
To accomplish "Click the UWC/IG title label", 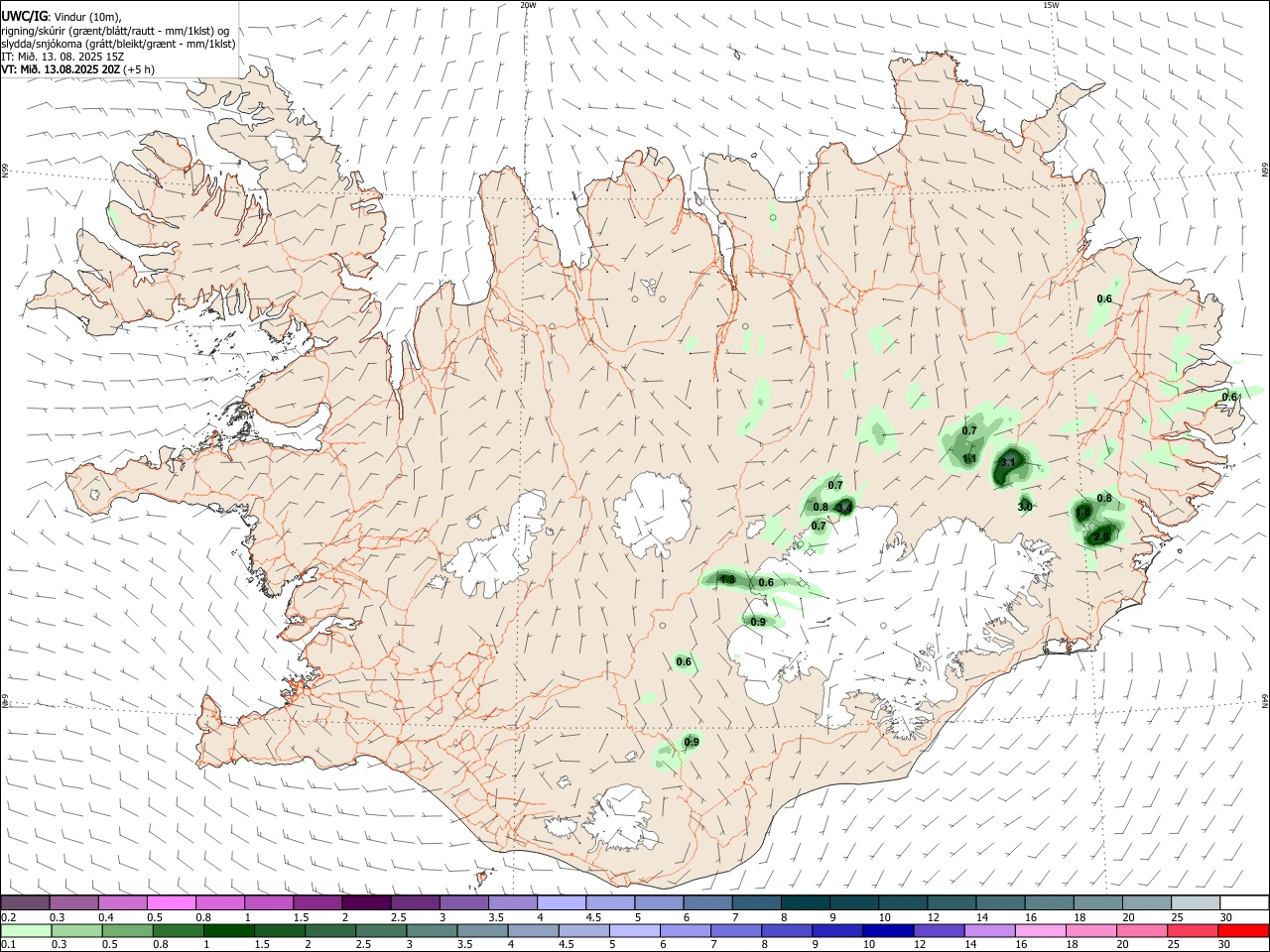I will tap(24, 16).
